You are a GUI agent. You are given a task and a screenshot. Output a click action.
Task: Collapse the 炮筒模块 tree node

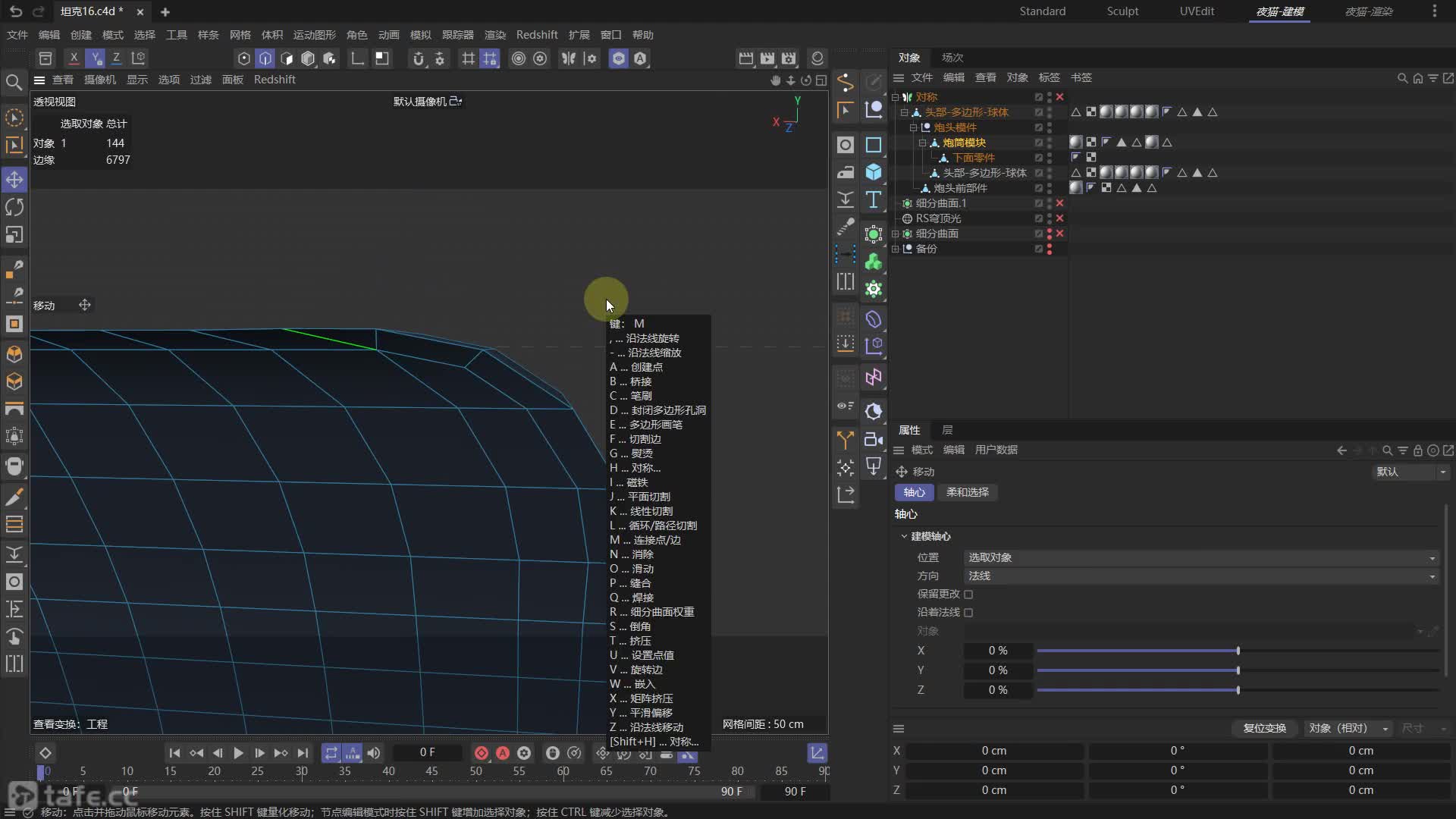coord(923,143)
